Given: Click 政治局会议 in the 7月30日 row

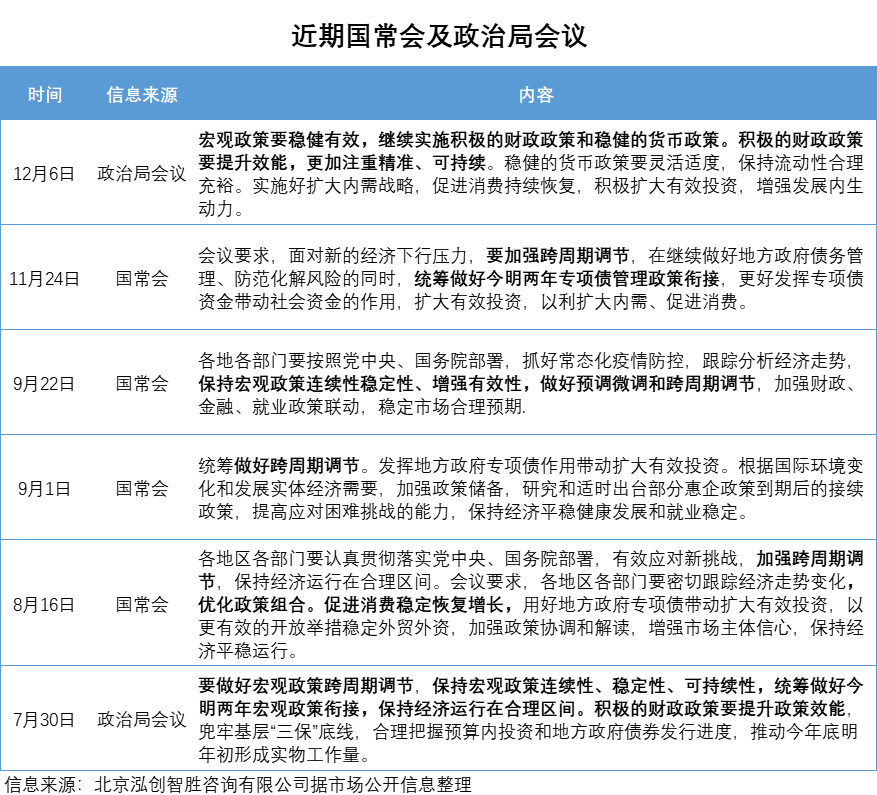Looking at the screenshot, I should [142, 718].
